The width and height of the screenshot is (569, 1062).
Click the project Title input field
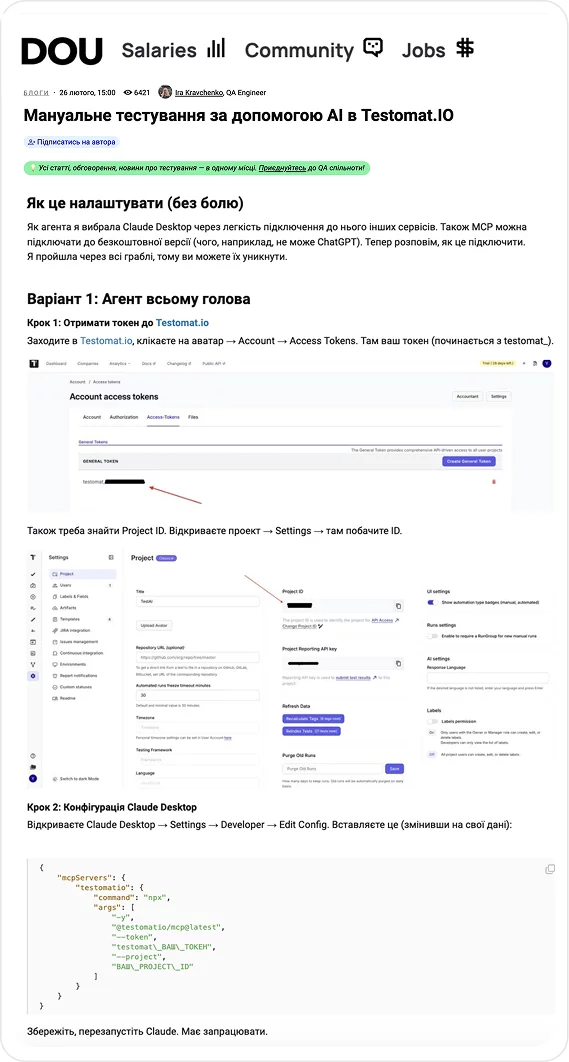[x=198, y=601]
